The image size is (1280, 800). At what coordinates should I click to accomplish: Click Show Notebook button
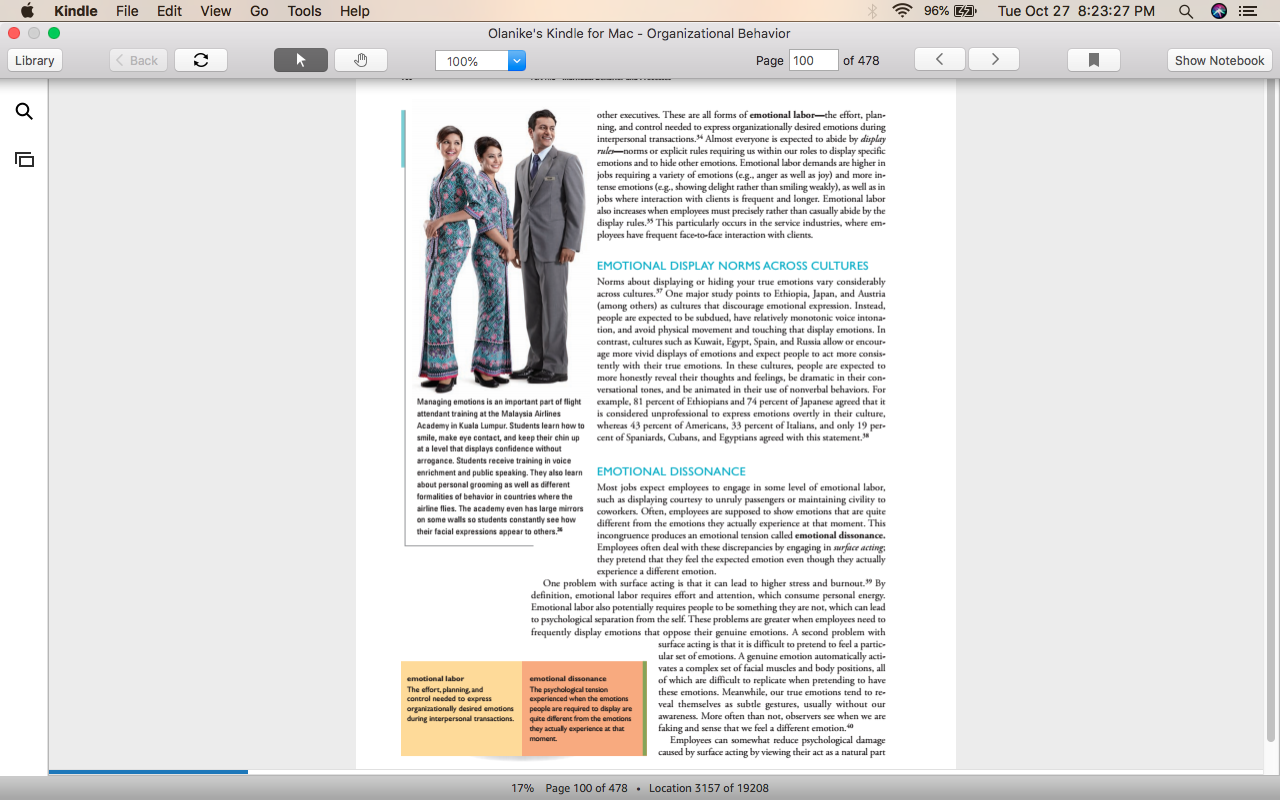point(1219,60)
